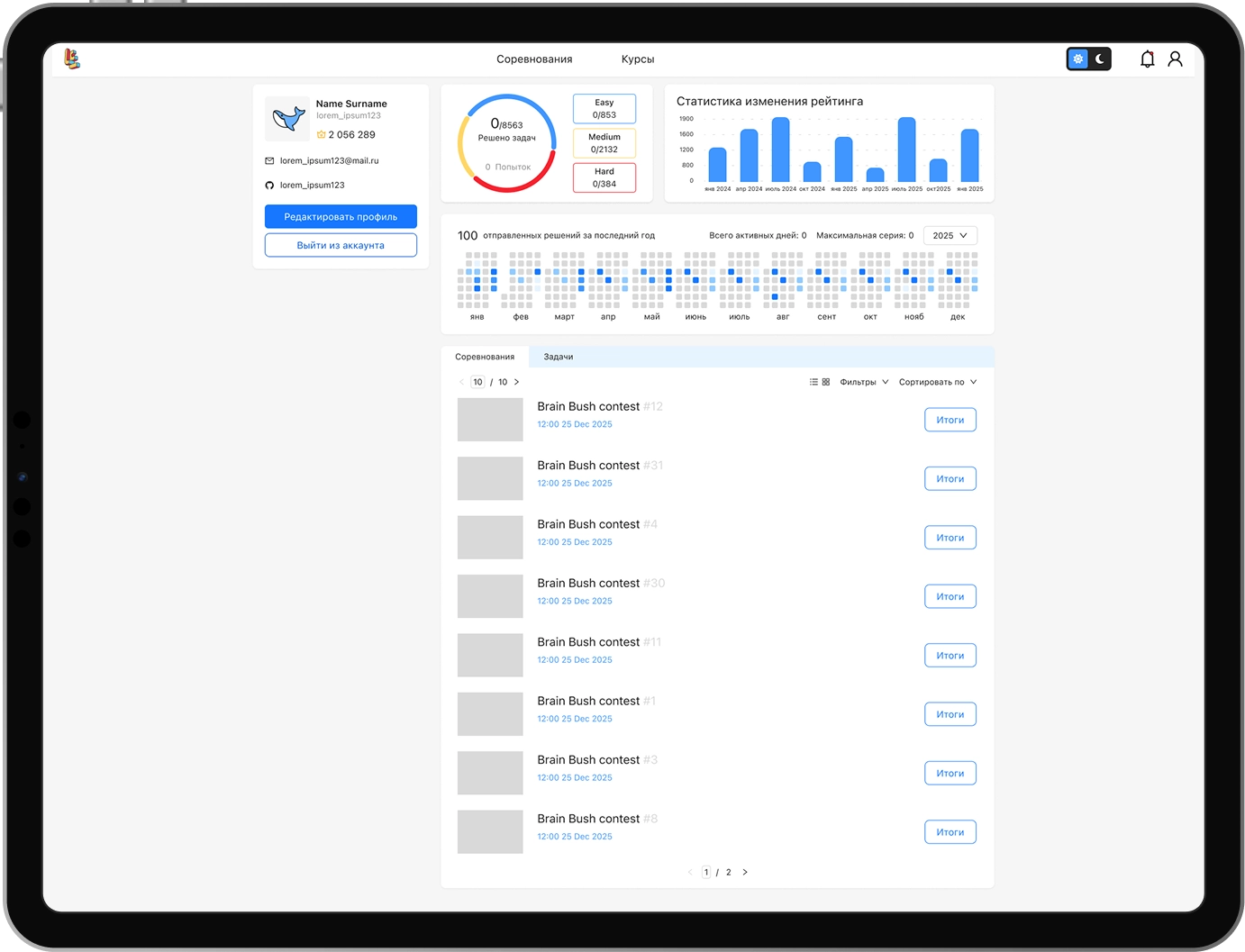Open Курсы in the top navigation
Viewport: 1245px width, 952px height.
click(x=637, y=59)
